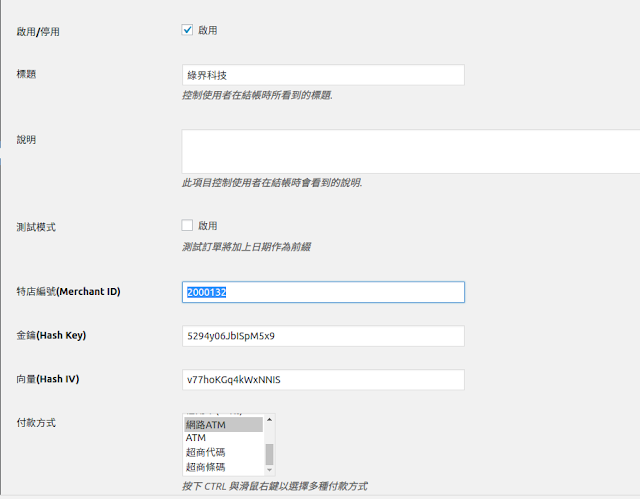Click the 付款方式 field label
640x499 pixels.
(x=36, y=423)
